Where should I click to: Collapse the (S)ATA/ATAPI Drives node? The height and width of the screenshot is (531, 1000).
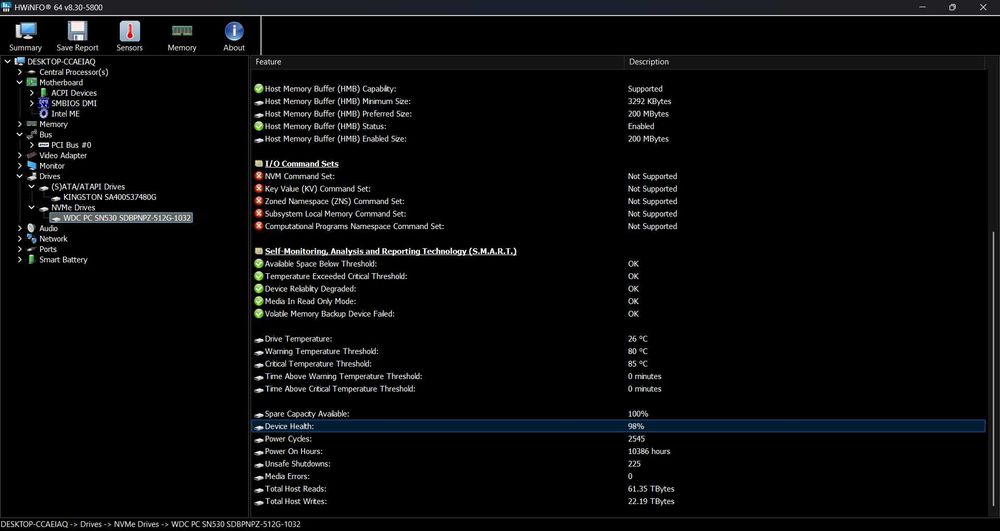pos(32,187)
